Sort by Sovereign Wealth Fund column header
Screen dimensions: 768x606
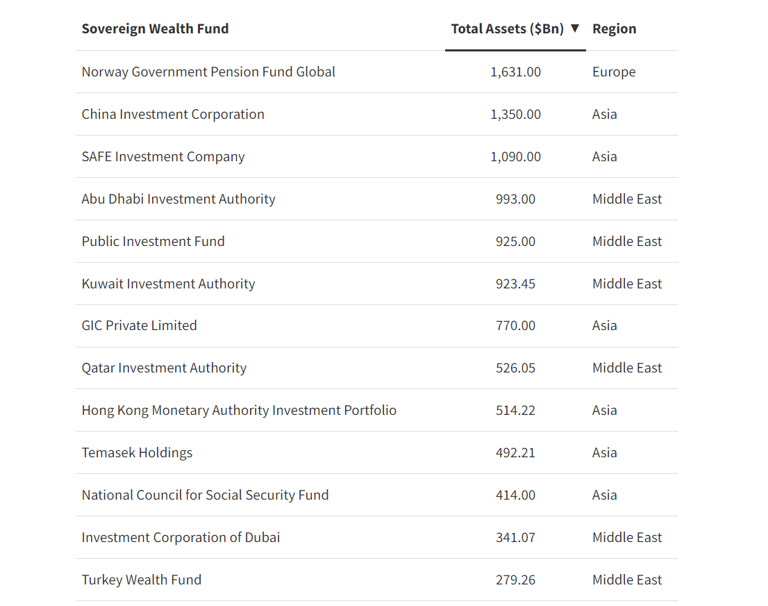point(155,29)
